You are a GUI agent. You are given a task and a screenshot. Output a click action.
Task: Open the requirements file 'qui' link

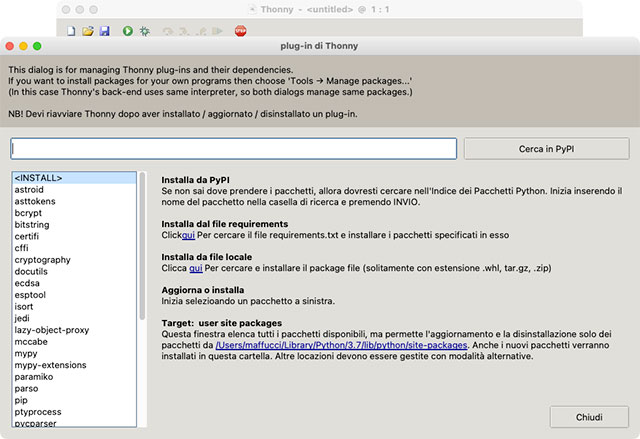188,237
